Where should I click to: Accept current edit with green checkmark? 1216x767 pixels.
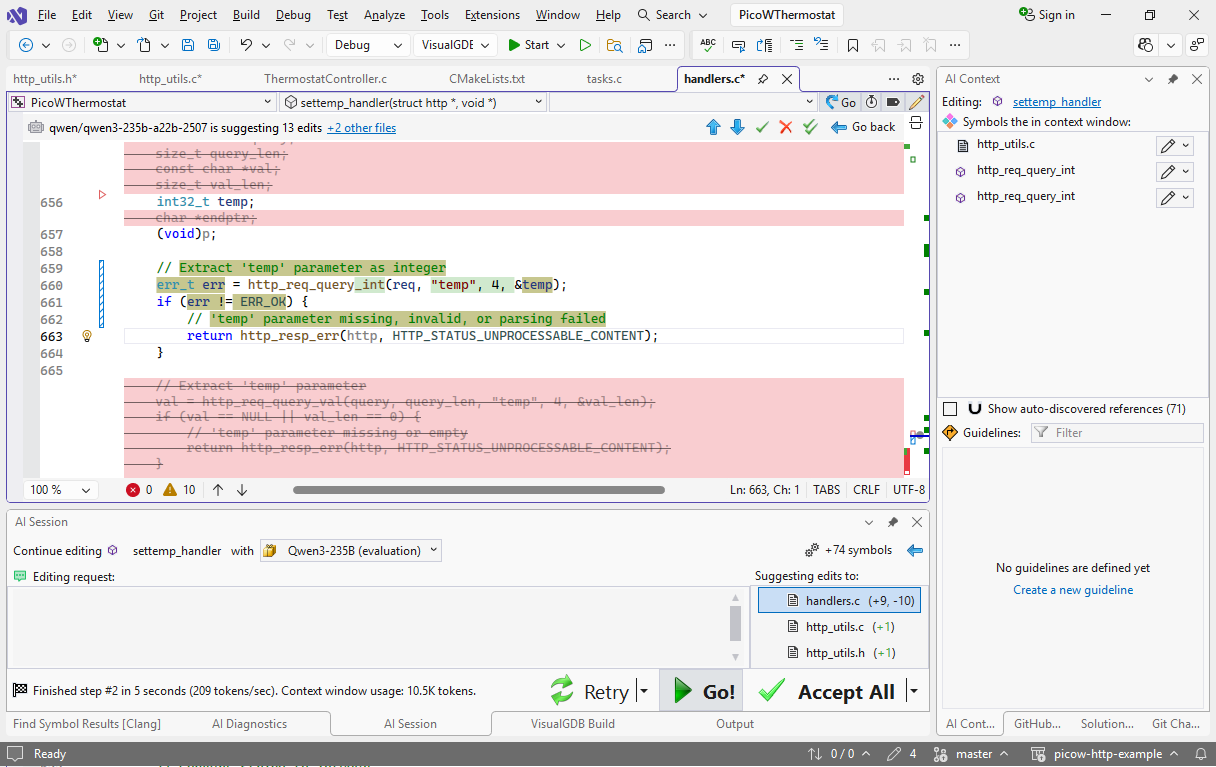point(762,127)
